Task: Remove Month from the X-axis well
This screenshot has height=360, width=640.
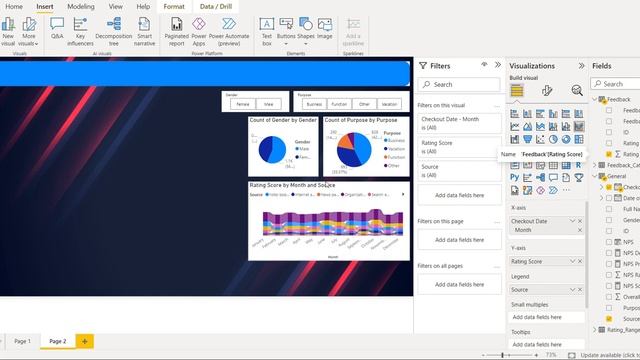Action: [580, 230]
